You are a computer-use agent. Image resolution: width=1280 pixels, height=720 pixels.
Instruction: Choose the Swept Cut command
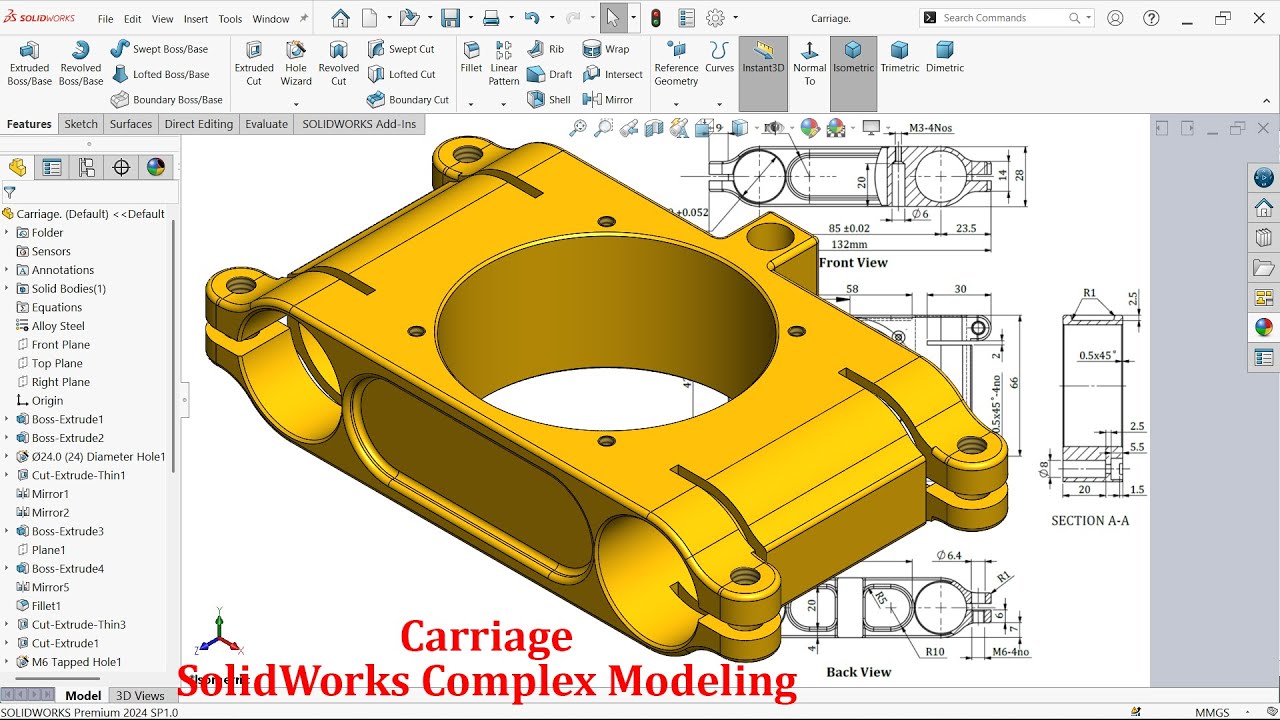401,49
